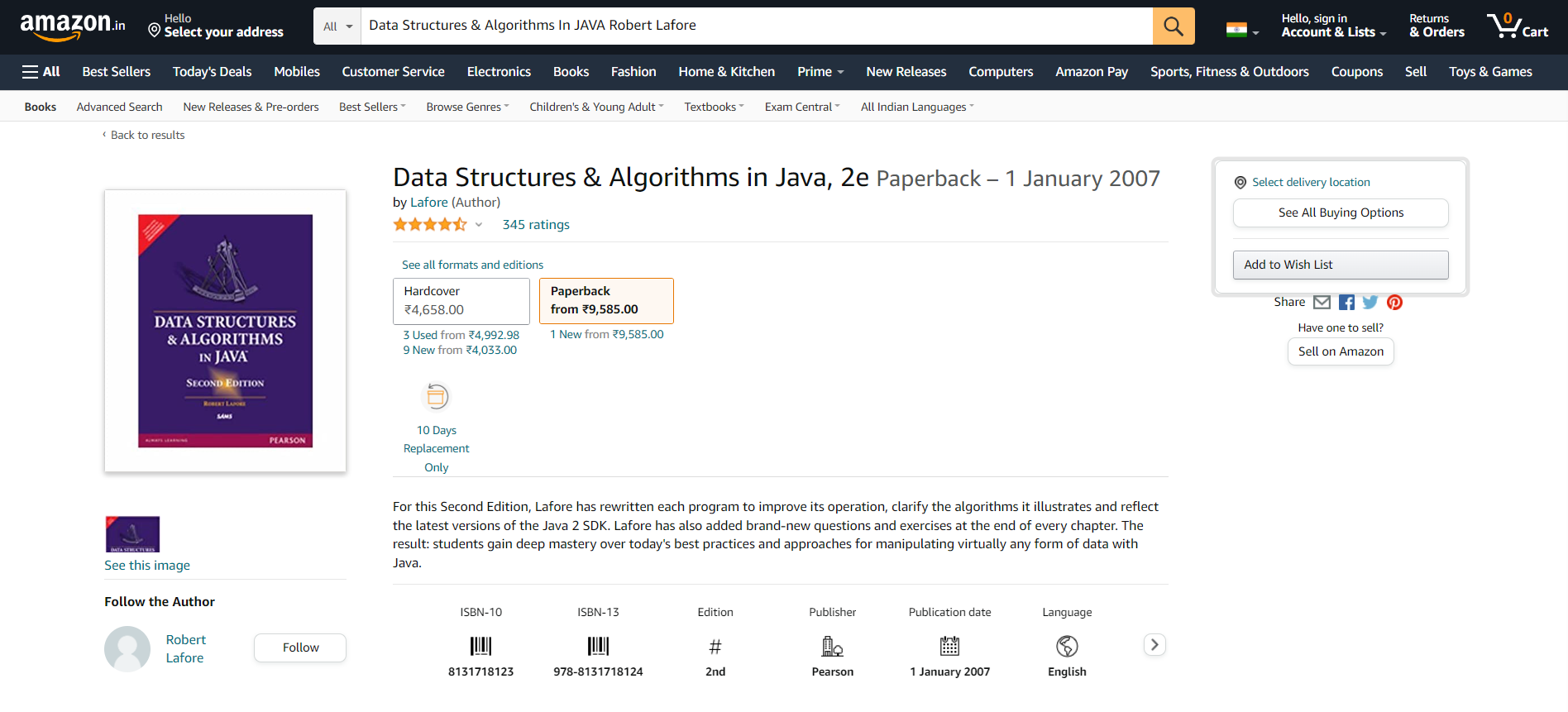Click the orange search magnifier button
The width and height of the screenshot is (1568, 712).
point(1174,26)
